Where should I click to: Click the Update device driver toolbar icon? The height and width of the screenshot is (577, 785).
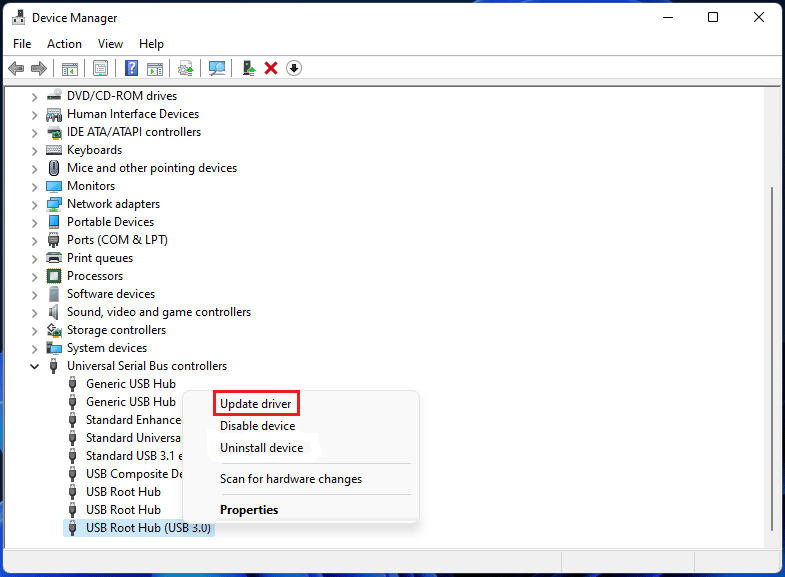tap(186, 68)
